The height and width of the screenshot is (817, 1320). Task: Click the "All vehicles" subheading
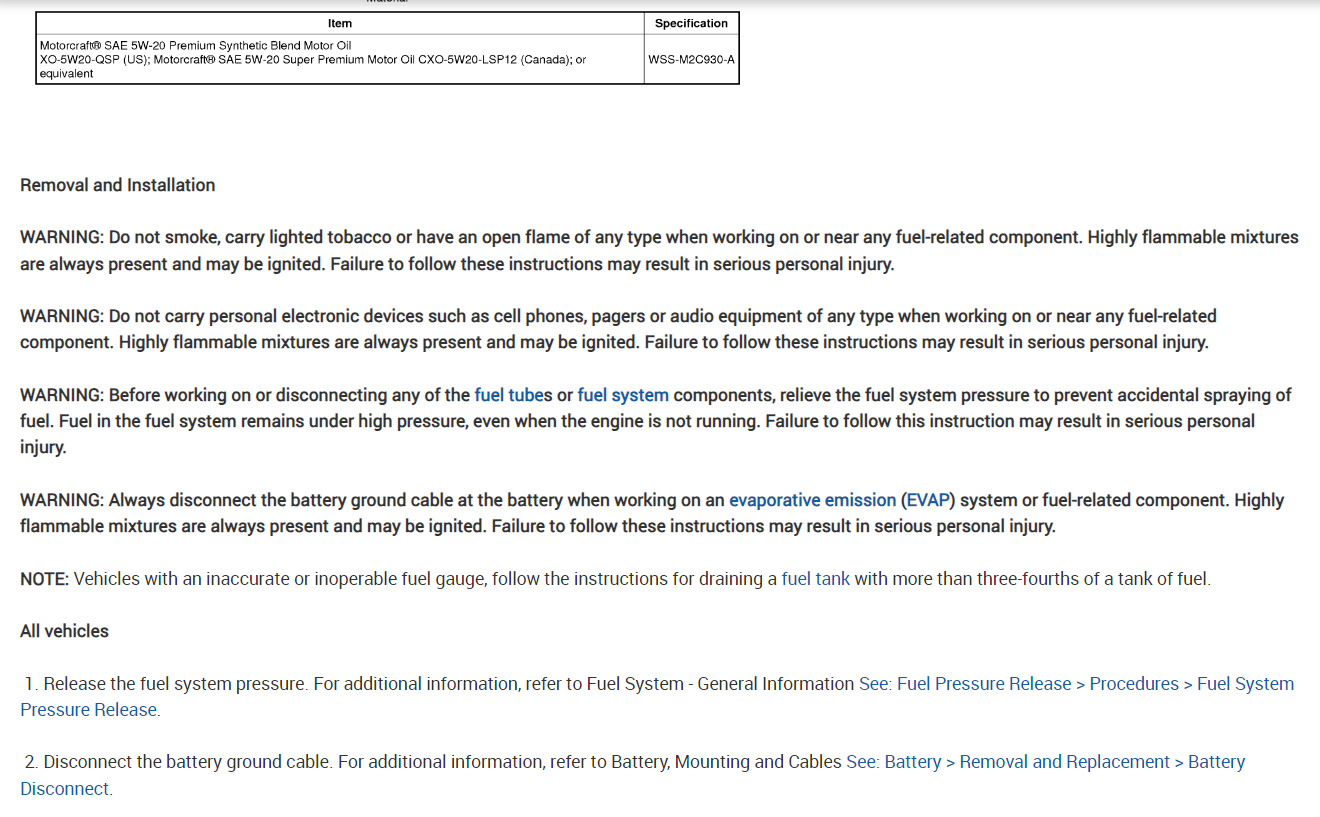pos(64,631)
